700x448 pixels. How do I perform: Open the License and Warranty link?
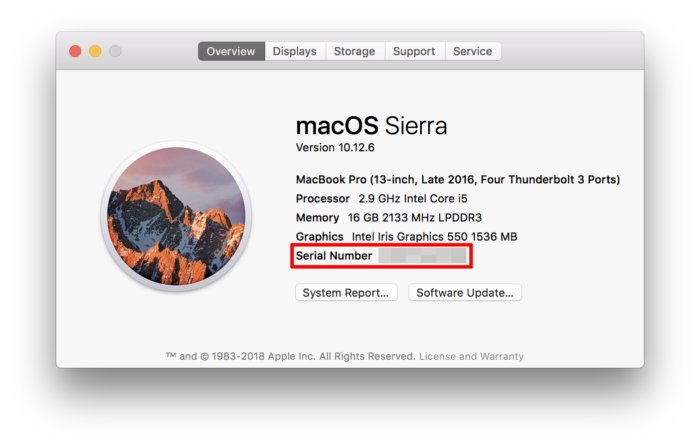(471, 356)
